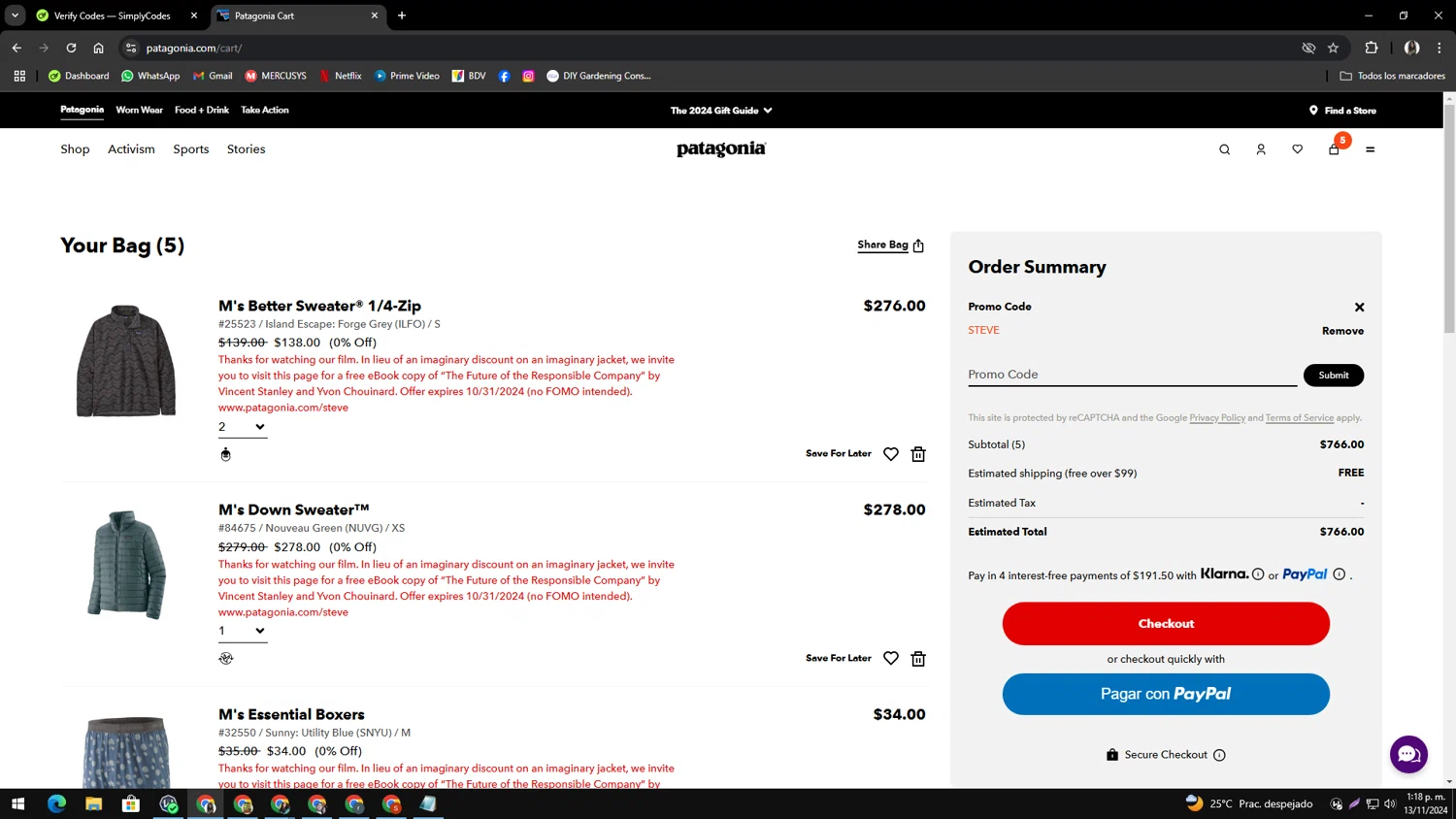Screen dimensions: 1456x819
Task: Open quantity dropdown for M's Down Sweater
Action: [242, 631]
